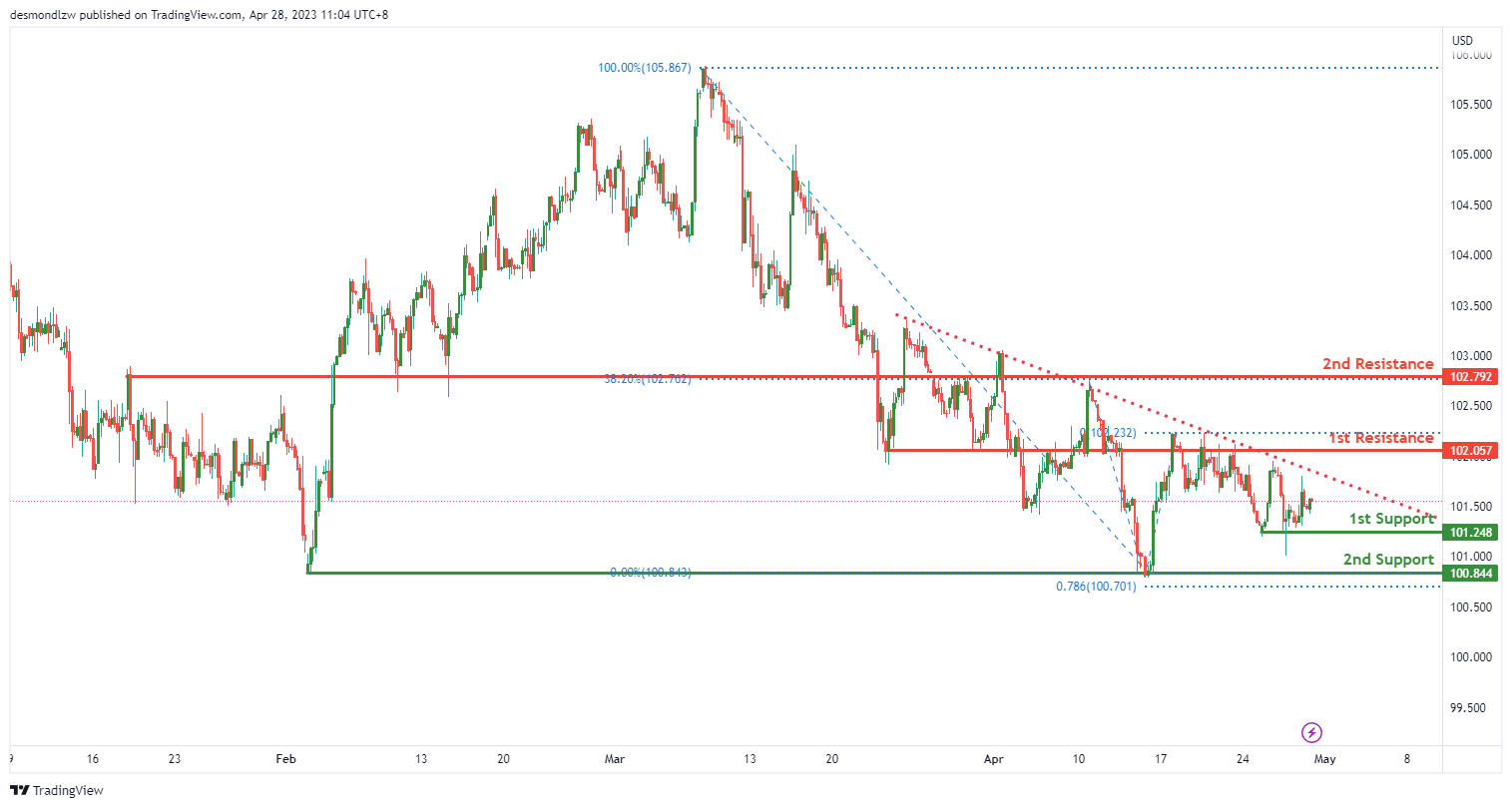Click the 104.500 price axis label

tap(1471, 205)
